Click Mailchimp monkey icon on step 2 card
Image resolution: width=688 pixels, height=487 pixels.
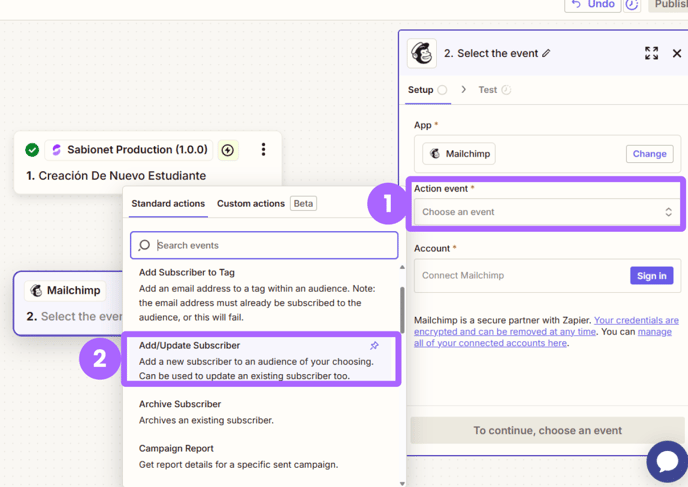(36, 290)
